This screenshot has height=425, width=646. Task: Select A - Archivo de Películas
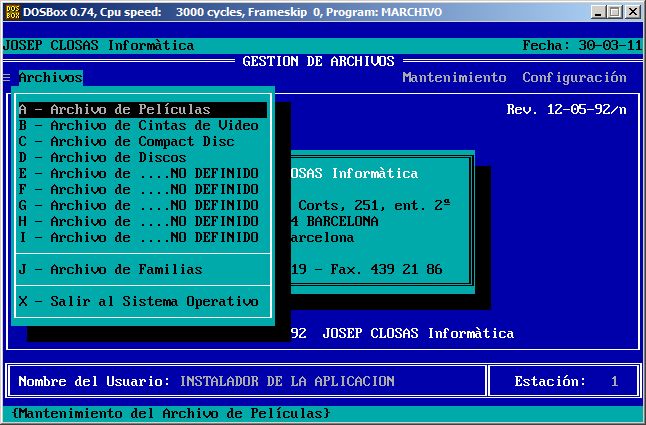tap(143, 110)
